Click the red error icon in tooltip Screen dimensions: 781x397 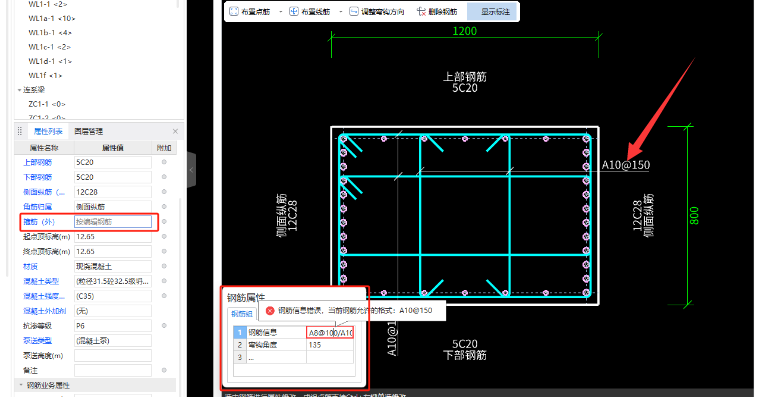(270, 310)
